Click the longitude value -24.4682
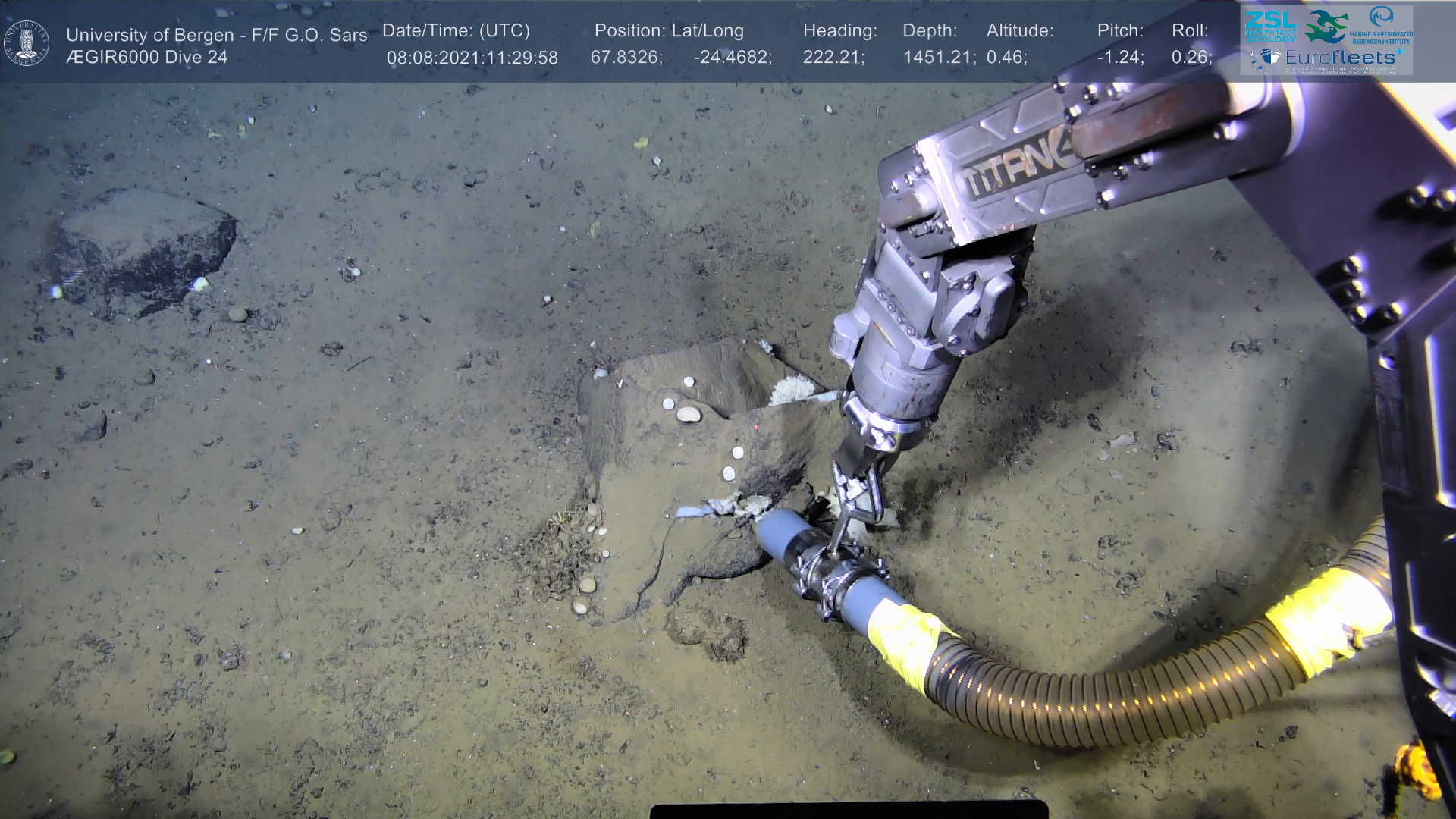The image size is (1456, 819). [733, 58]
